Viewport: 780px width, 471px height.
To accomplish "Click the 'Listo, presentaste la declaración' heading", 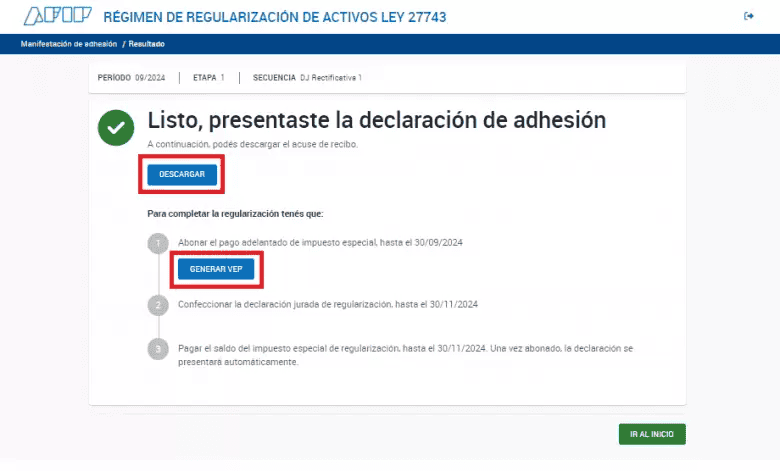I will coord(376,120).
